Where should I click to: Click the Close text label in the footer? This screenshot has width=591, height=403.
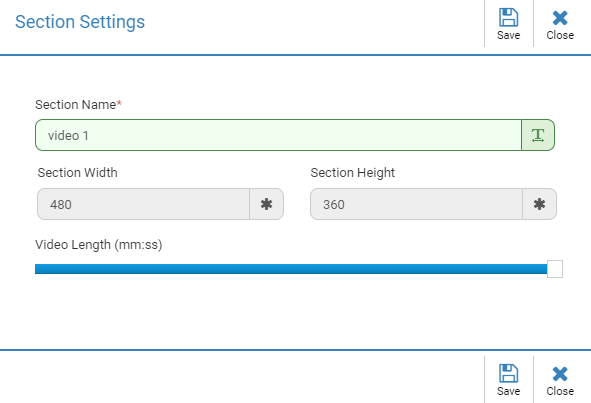tap(560, 391)
